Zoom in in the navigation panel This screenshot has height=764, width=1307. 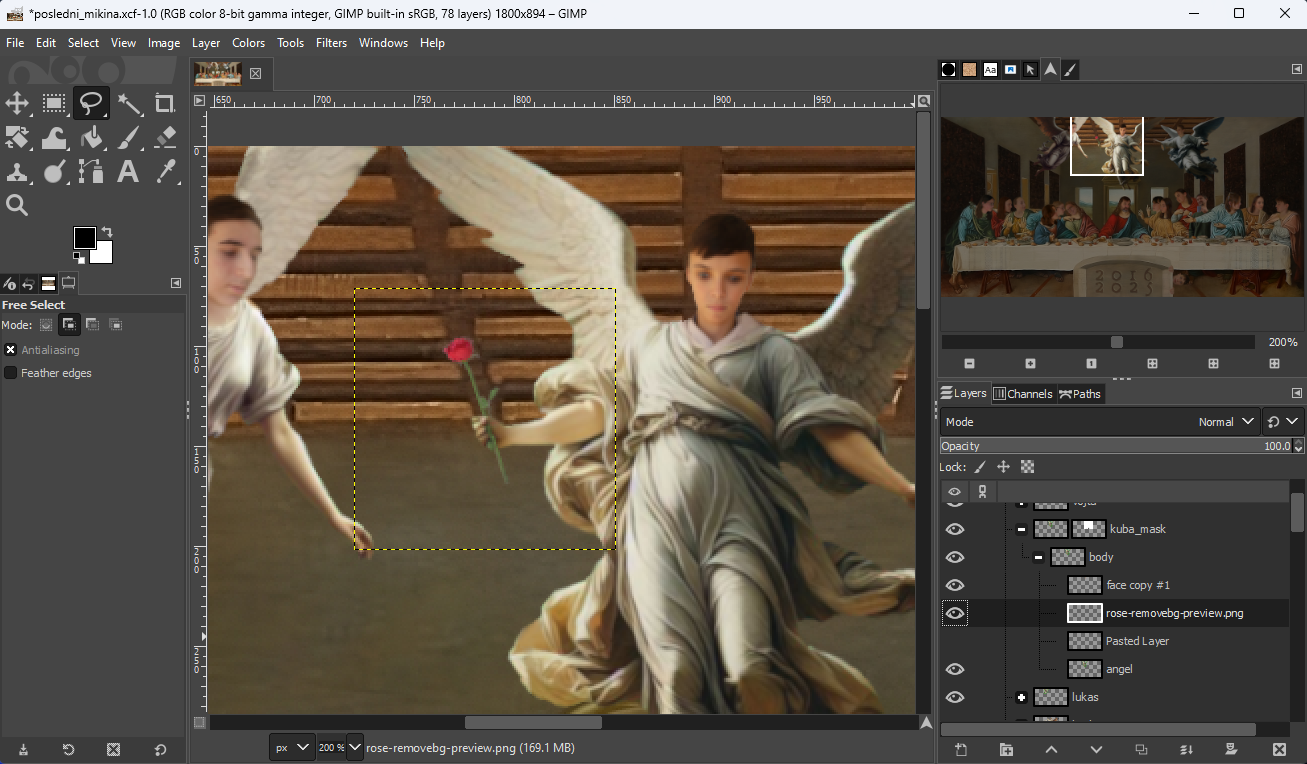pos(1030,364)
